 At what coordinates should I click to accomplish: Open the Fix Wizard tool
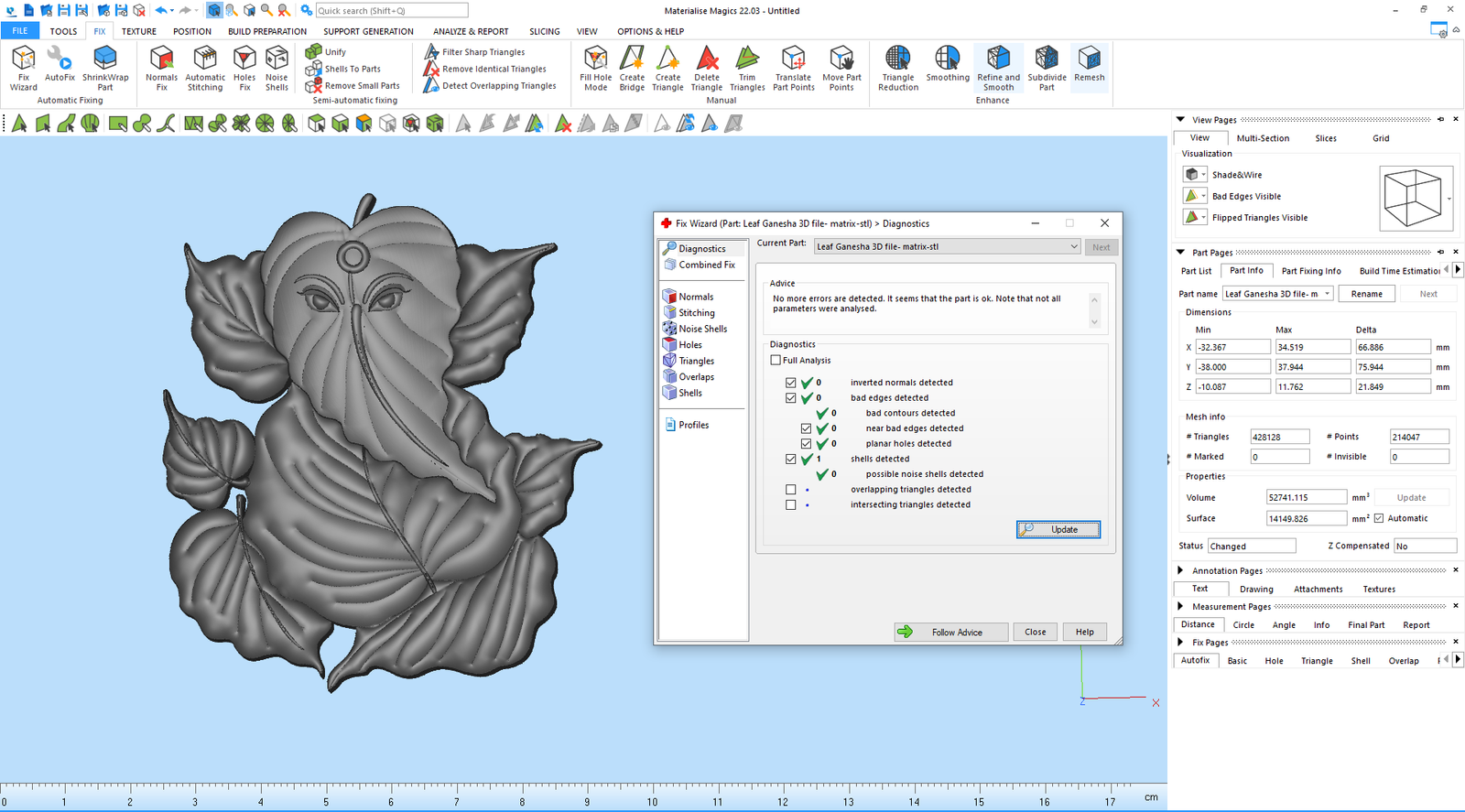coord(24,69)
